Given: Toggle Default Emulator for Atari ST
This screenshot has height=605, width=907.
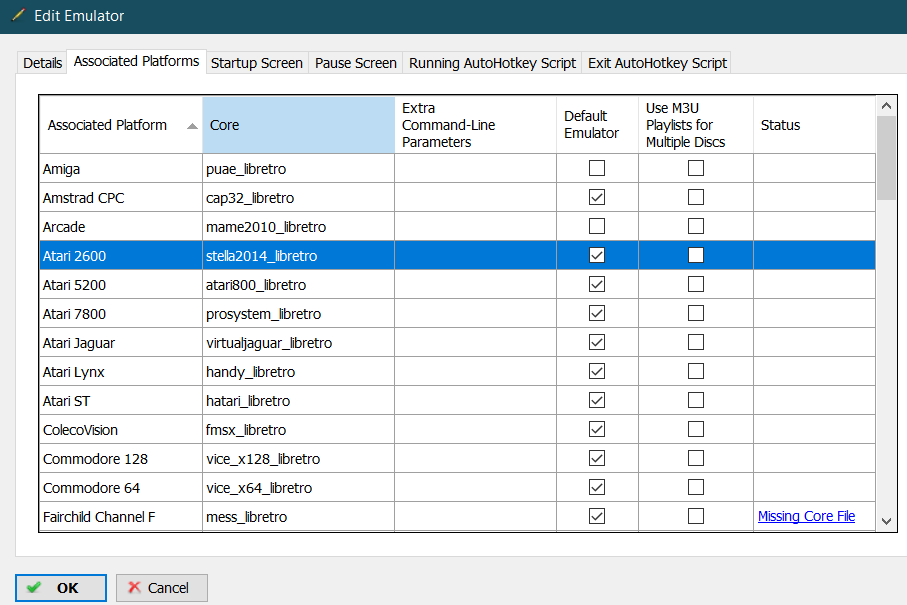Looking at the screenshot, I should (597, 400).
